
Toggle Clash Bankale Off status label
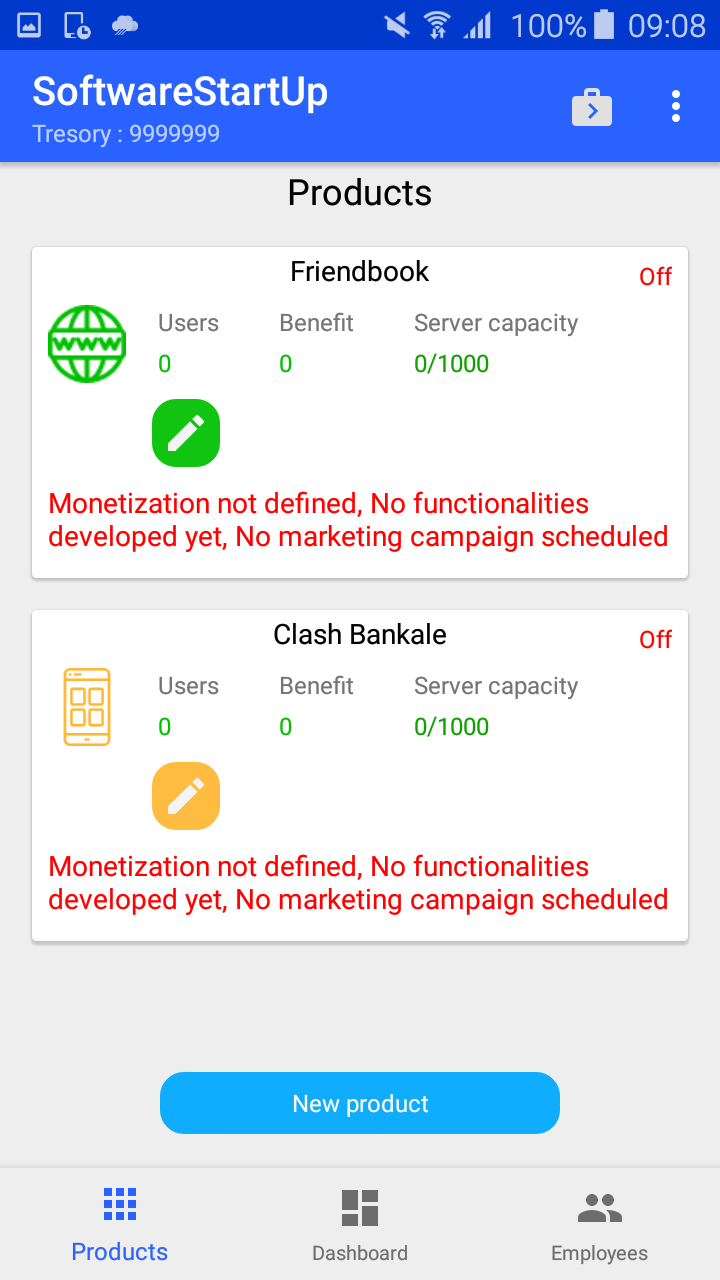(x=656, y=640)
